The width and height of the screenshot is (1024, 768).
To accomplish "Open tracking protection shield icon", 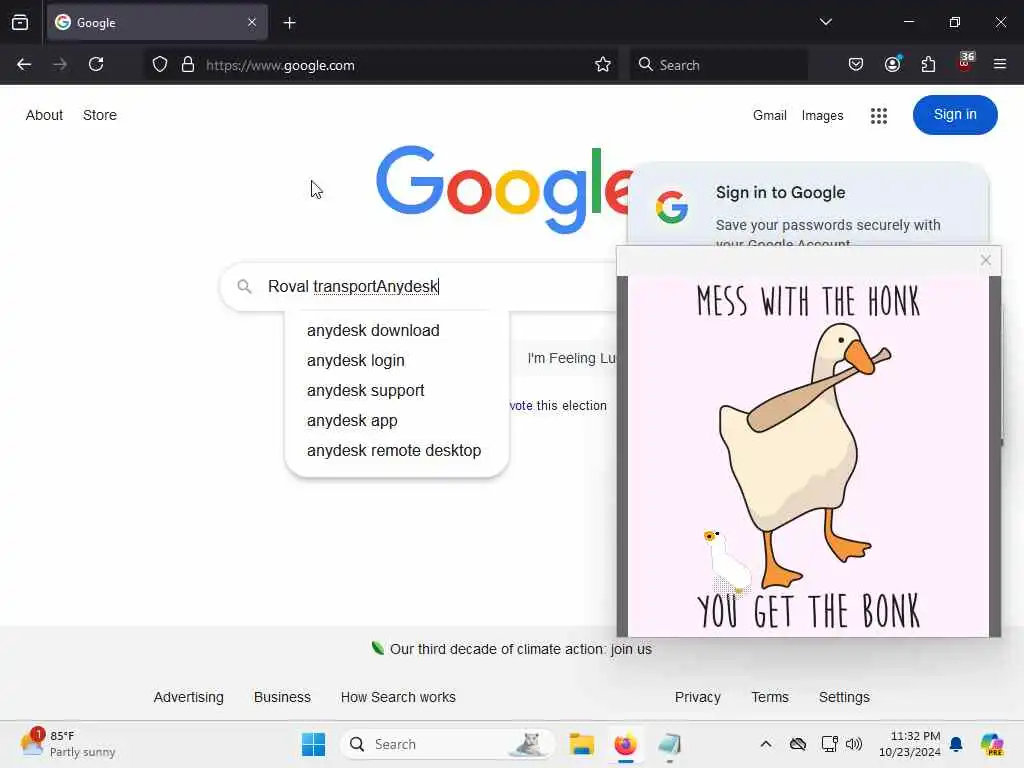I will (160, 64).
